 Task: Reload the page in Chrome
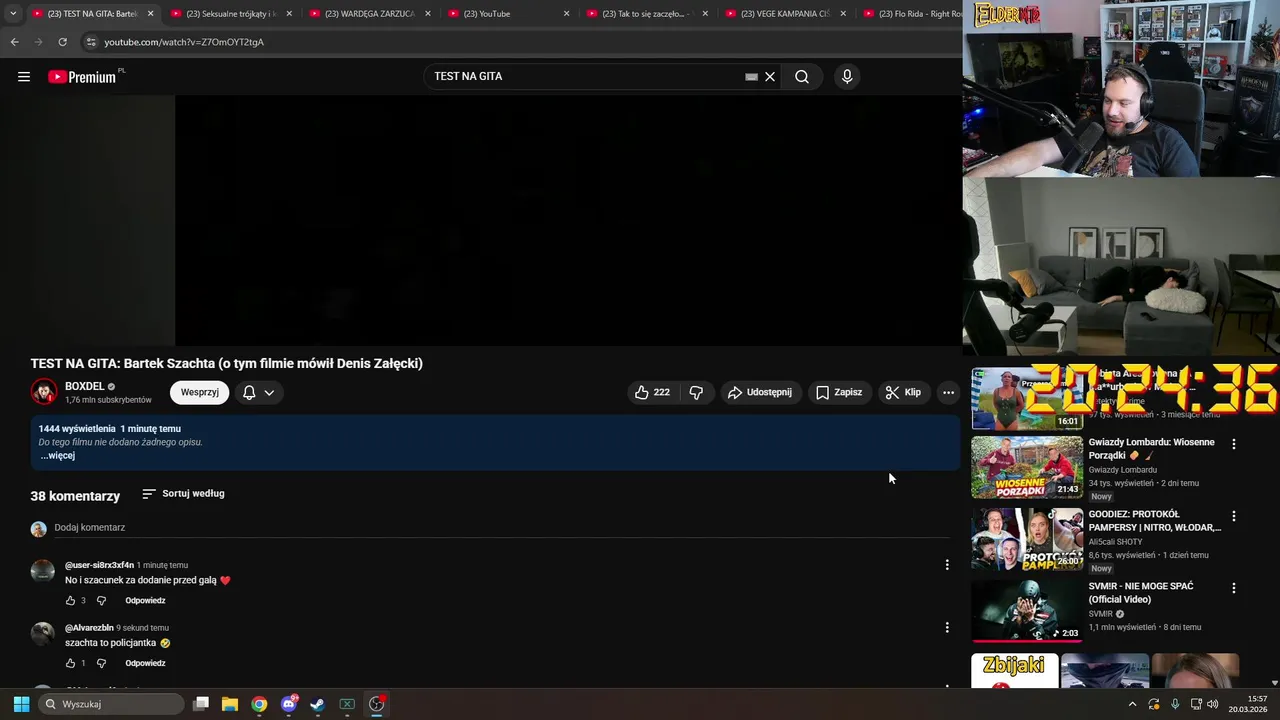(x=62, y=42)
